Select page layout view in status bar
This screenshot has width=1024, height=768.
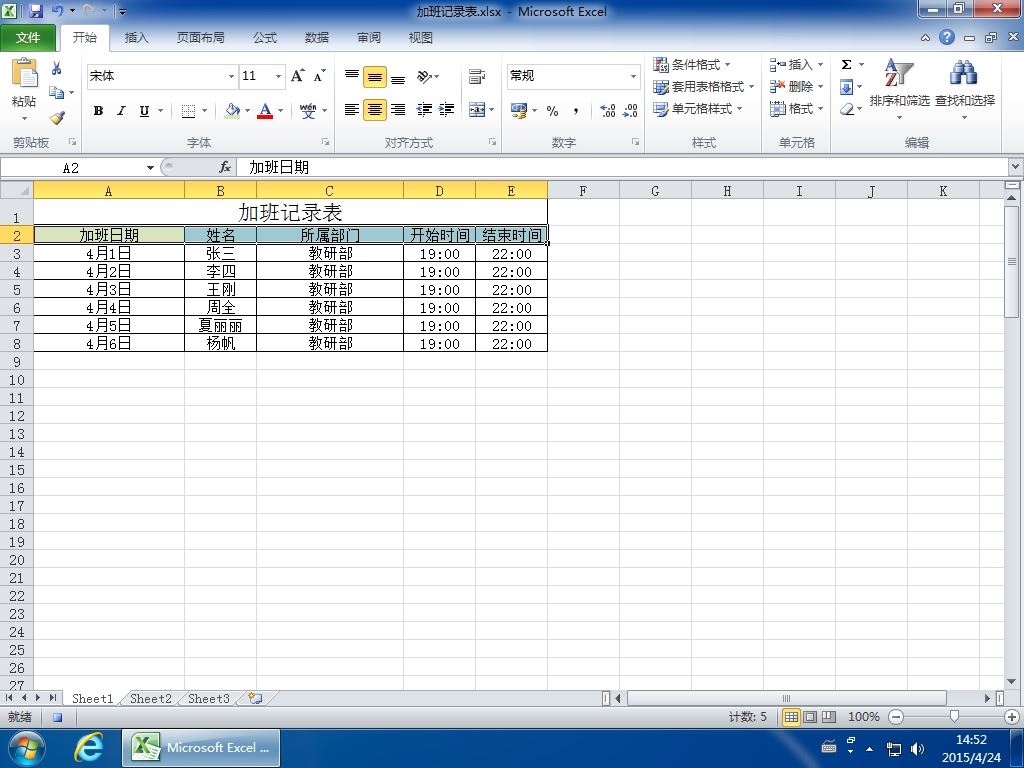coord(810,717)
